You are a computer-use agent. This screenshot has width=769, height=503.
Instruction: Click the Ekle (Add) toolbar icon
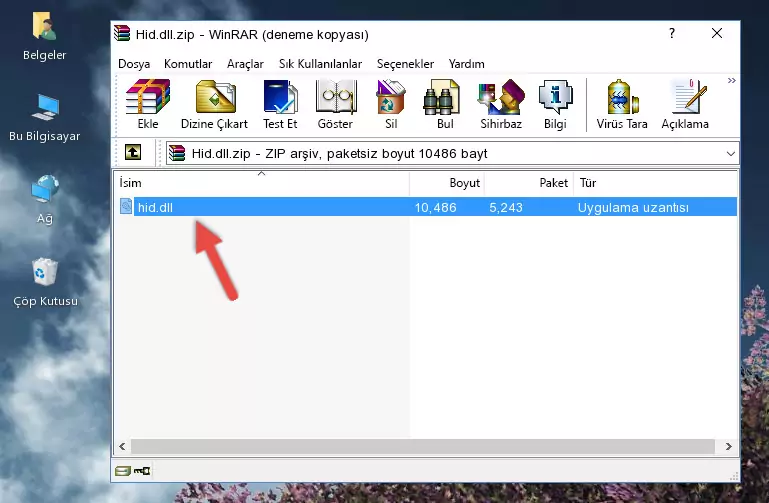click(x=148, y=104)
